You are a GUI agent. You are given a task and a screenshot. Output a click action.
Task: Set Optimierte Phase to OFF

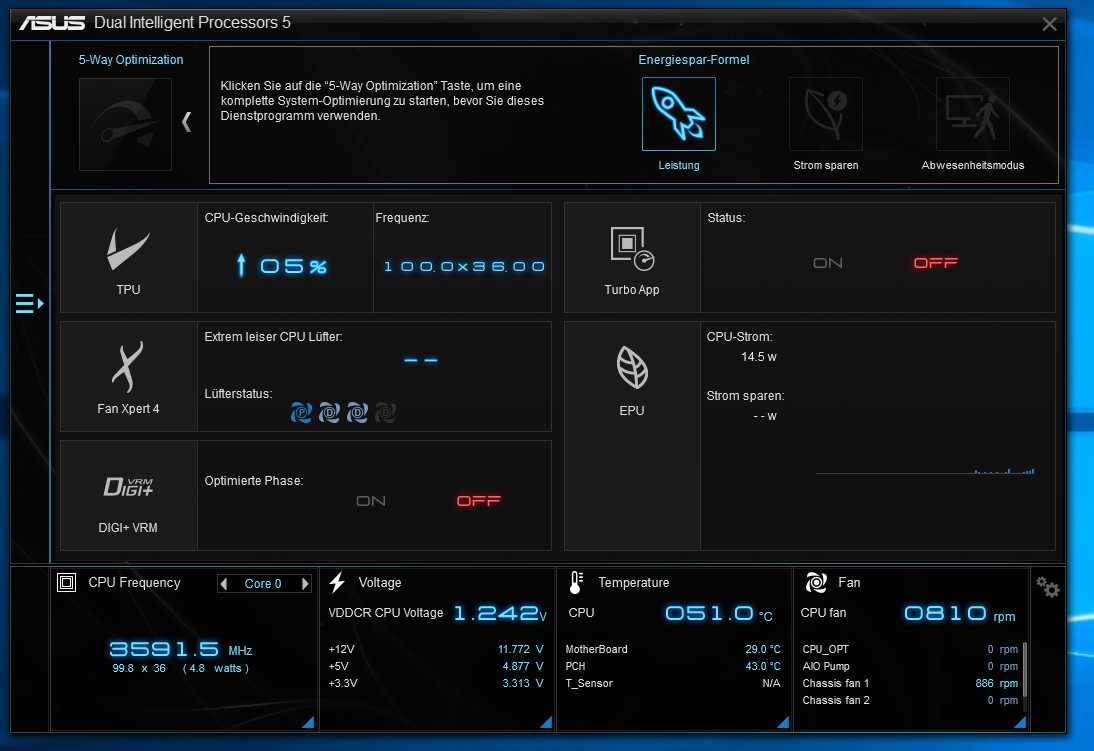tap(479, 501)
